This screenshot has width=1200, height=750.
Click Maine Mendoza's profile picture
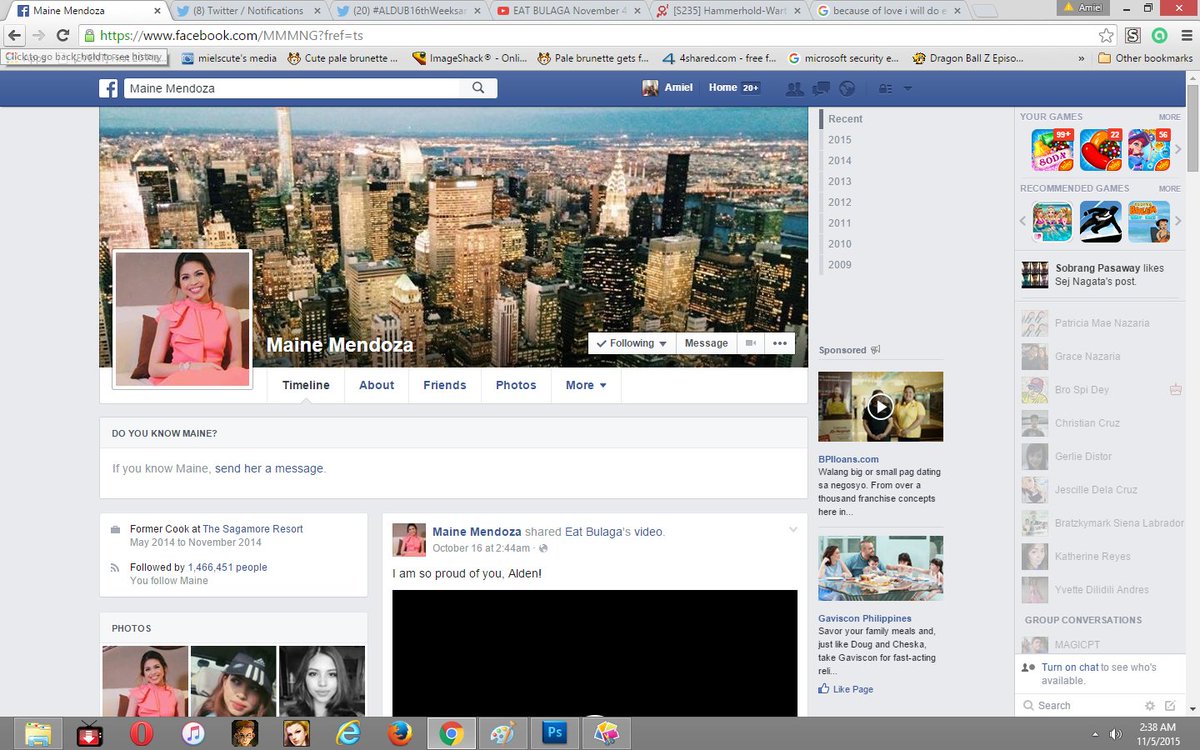click(182, 318)
